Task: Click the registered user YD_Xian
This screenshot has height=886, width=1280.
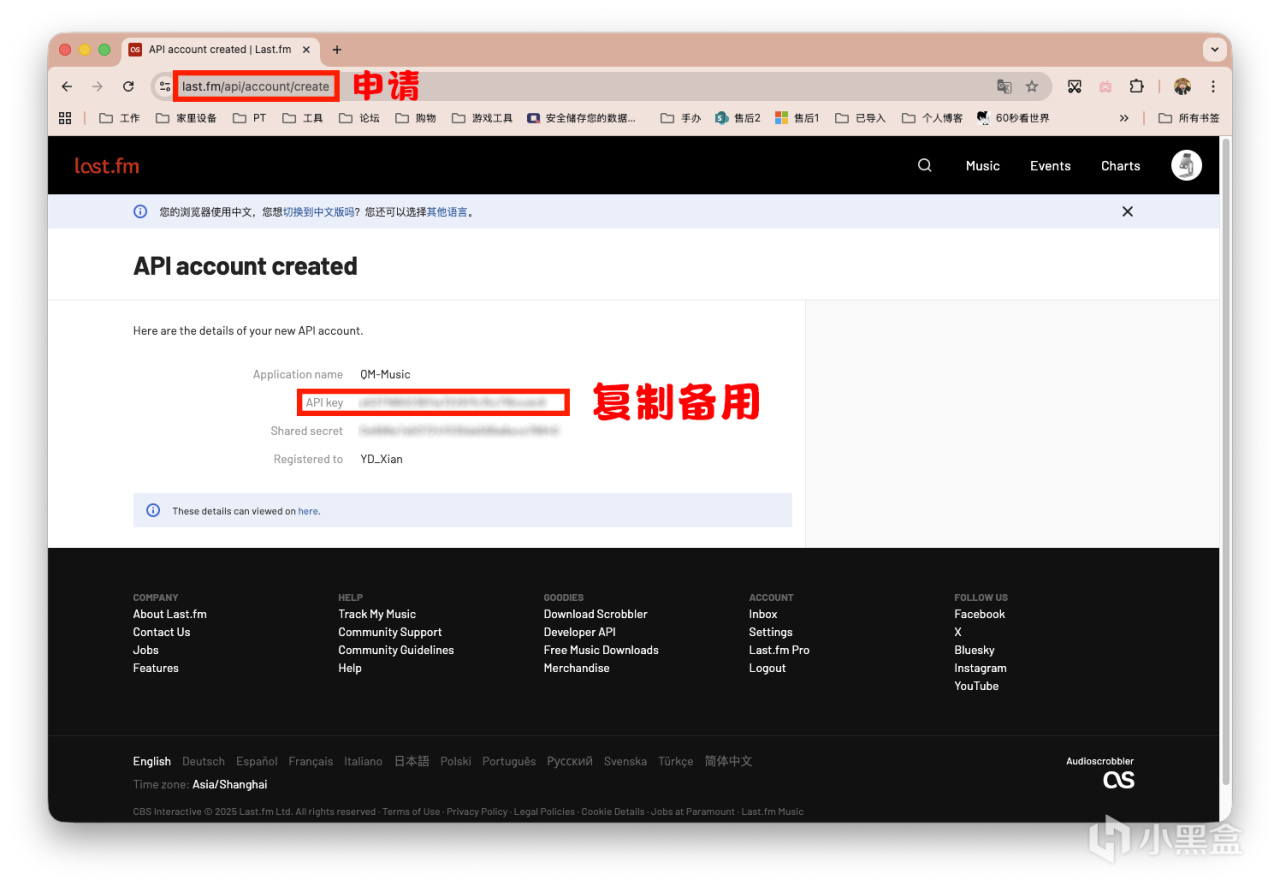Action: click(381, 459)
